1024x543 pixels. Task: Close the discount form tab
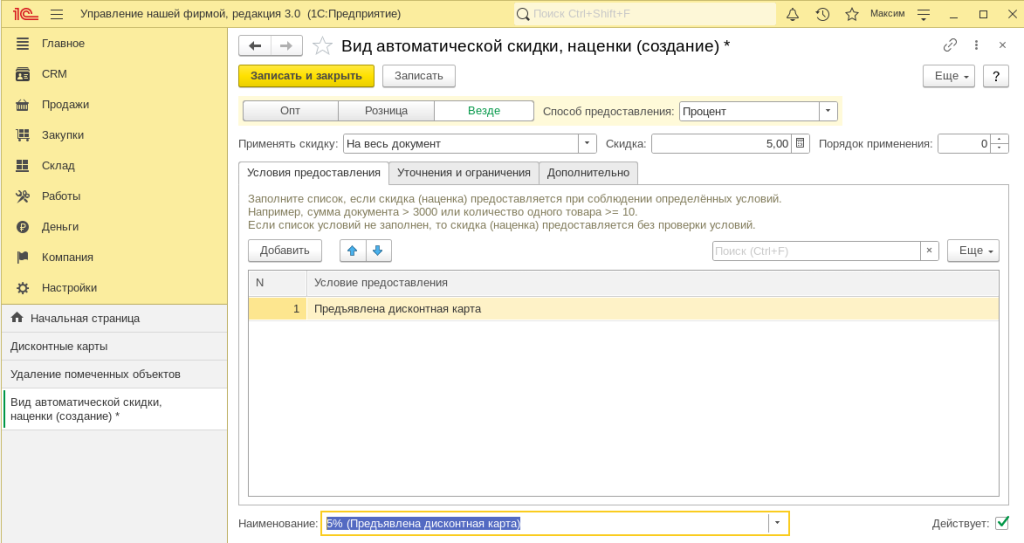(1002, 45)
